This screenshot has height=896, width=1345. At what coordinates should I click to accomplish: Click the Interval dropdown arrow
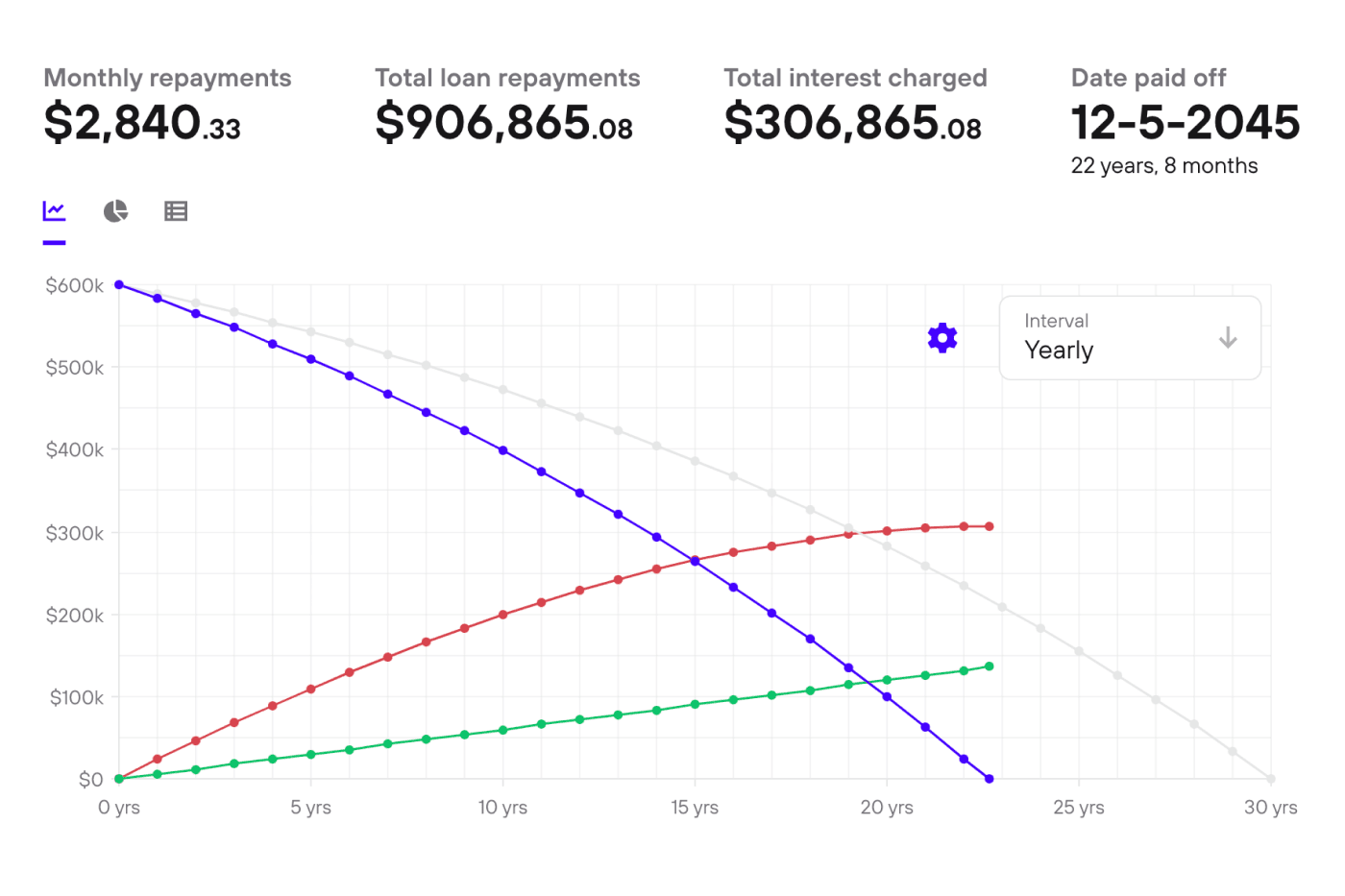(x=1228, y=338)
